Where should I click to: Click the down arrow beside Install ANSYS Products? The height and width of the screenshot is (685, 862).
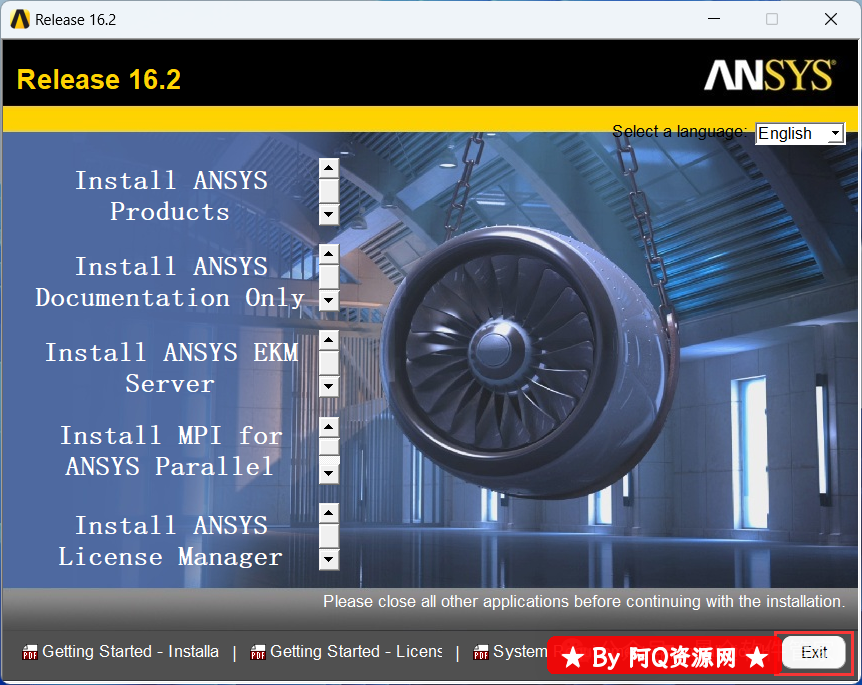click(x=329, y=214)
